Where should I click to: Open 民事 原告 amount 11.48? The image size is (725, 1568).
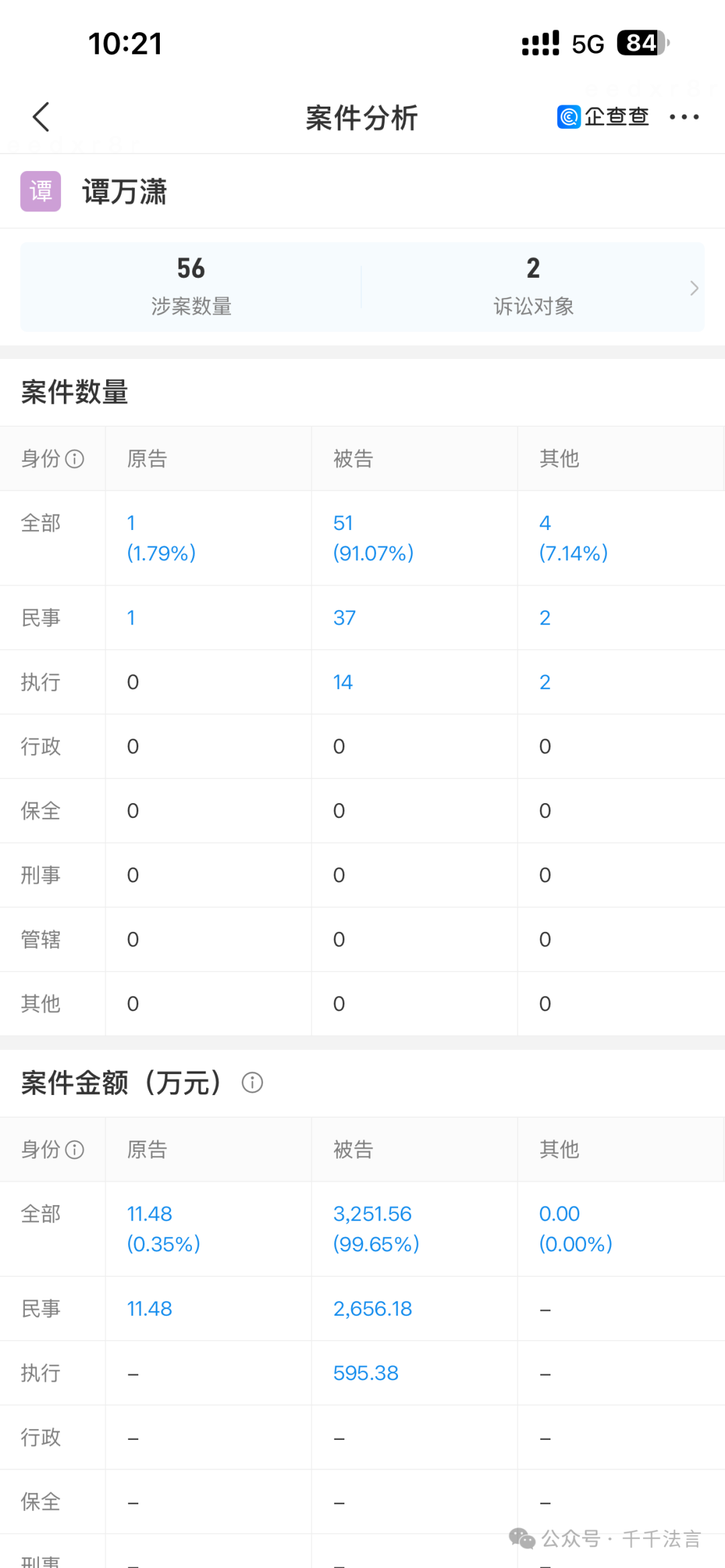pyautogui.click(x=150, y=1309)
